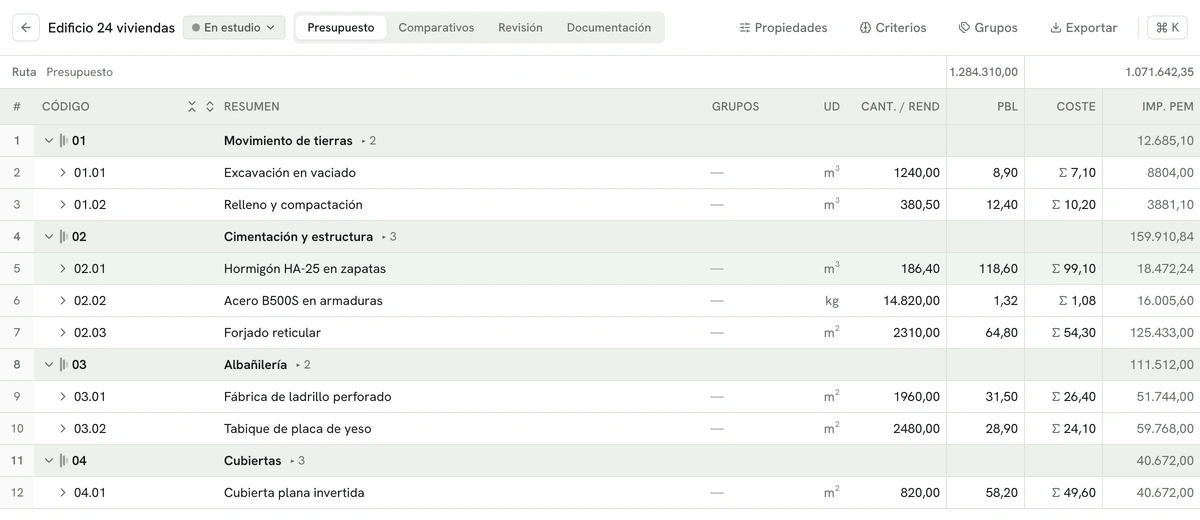
Task: Click the chapter icon next to 02
Action: point(64,237)
